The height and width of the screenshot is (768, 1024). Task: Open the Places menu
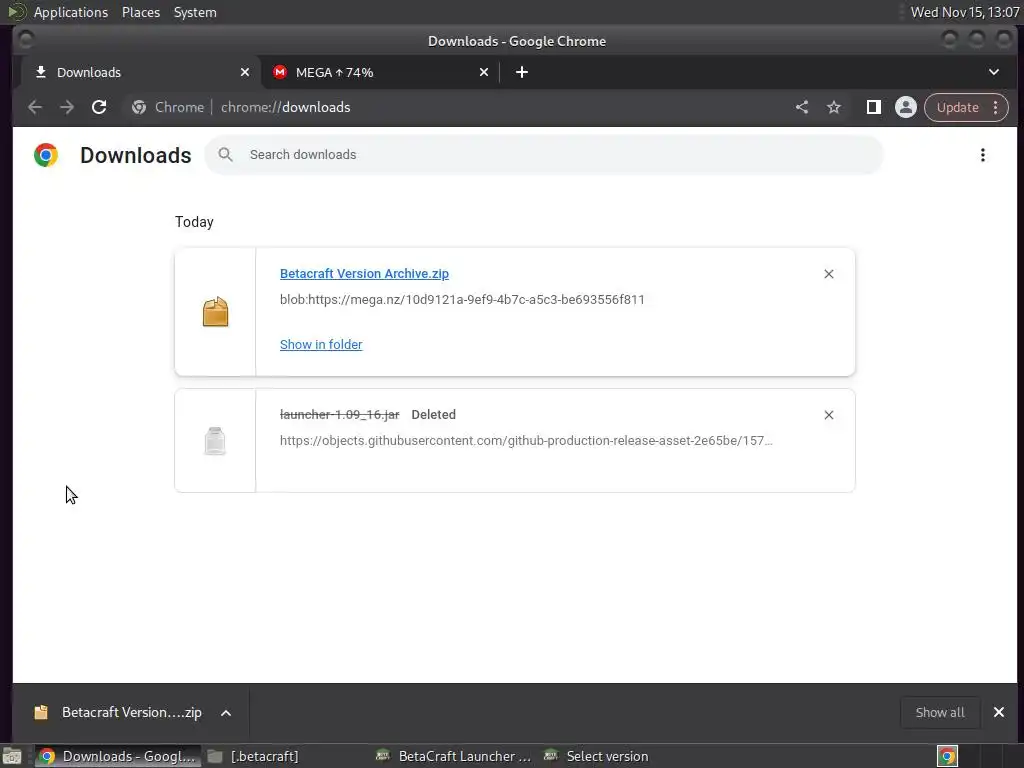pyautogui.click(x=141, y=12)
